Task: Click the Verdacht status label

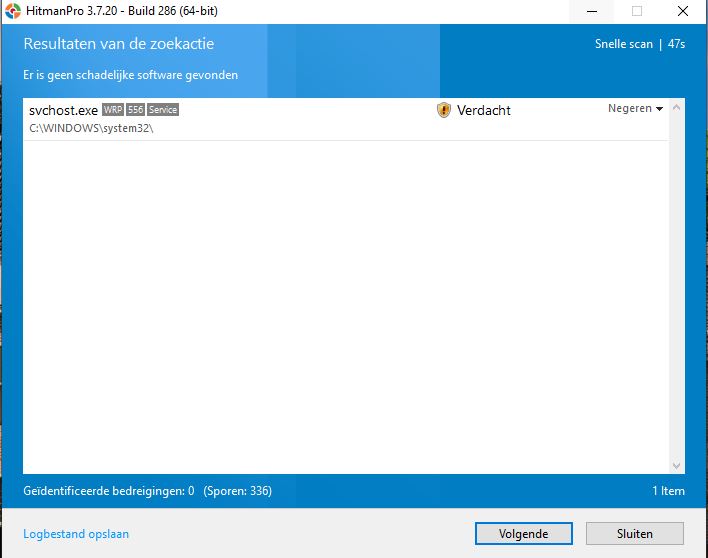Action: pyautogui.click(x=484, y=110)
